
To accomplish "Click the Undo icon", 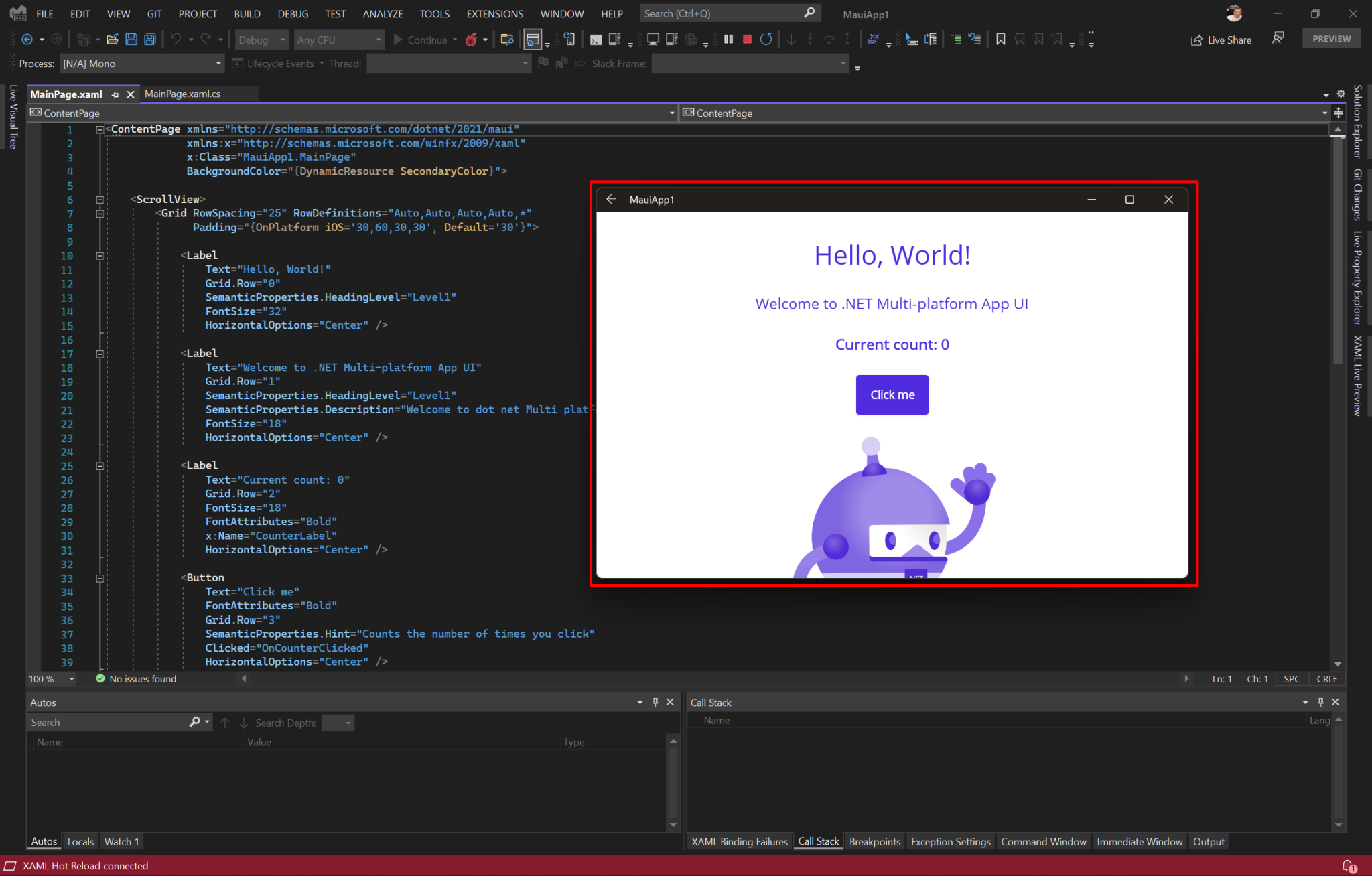I will (x=176, y=39).
